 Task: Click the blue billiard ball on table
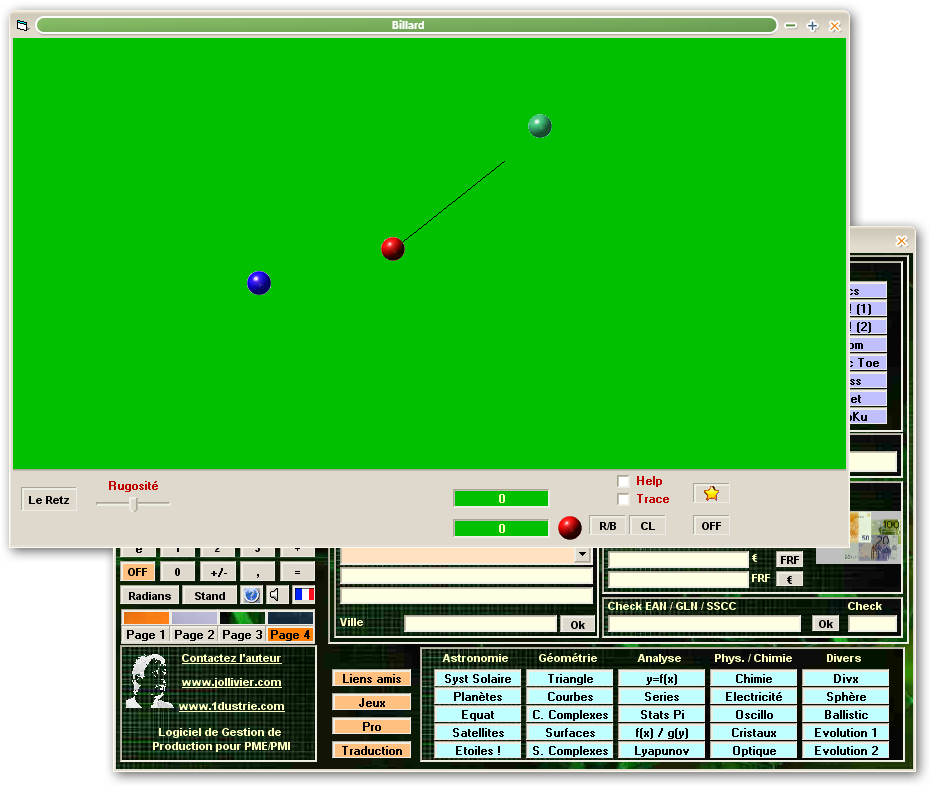tap(259, 283)
